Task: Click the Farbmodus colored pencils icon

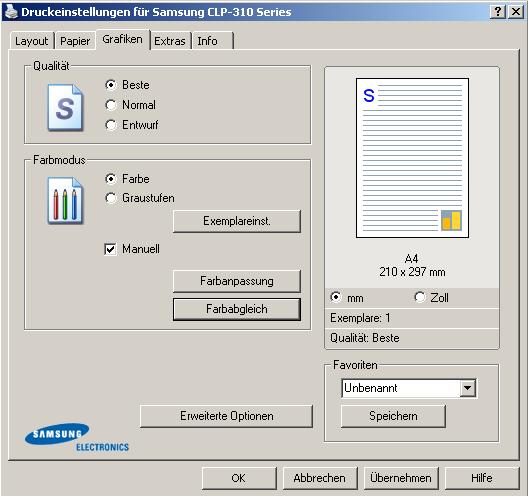Action: (x=65, y=201)
